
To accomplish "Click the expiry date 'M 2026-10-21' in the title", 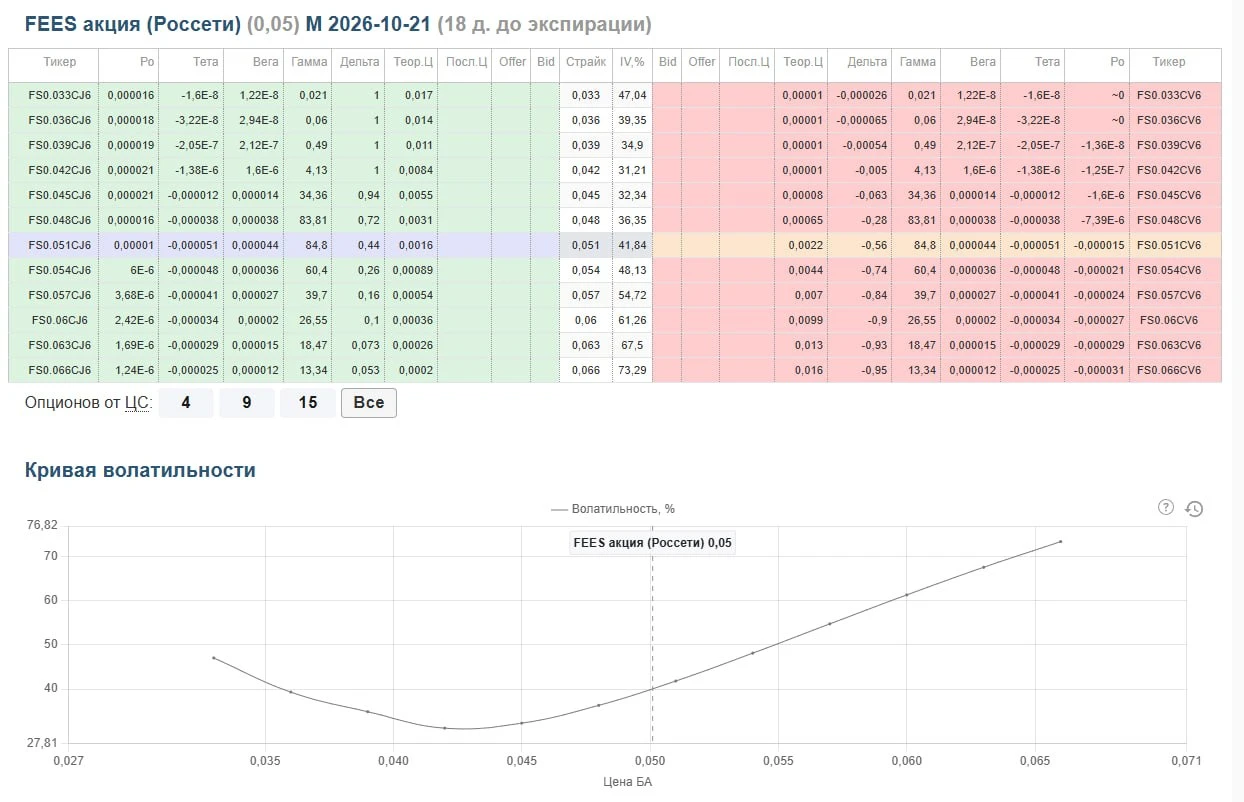I will [x=368, y=23].
